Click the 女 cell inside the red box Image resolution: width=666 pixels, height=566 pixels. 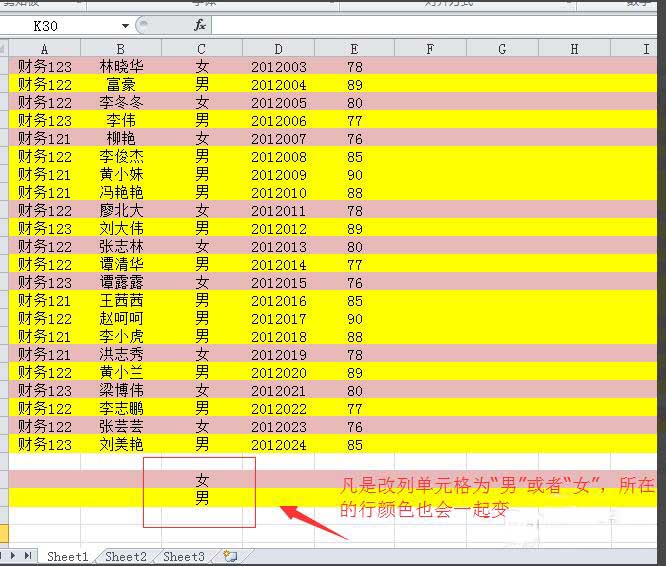pyautogui.click(x=202, y=480)
